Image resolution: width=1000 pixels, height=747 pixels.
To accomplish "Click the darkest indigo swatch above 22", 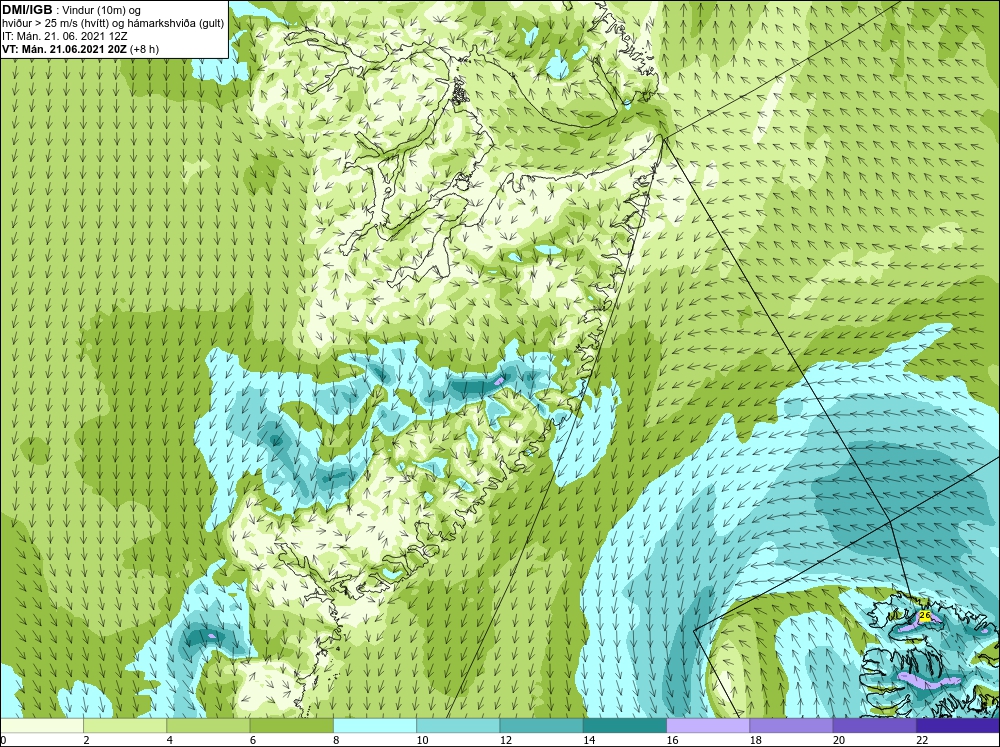I will click(958, 726).
